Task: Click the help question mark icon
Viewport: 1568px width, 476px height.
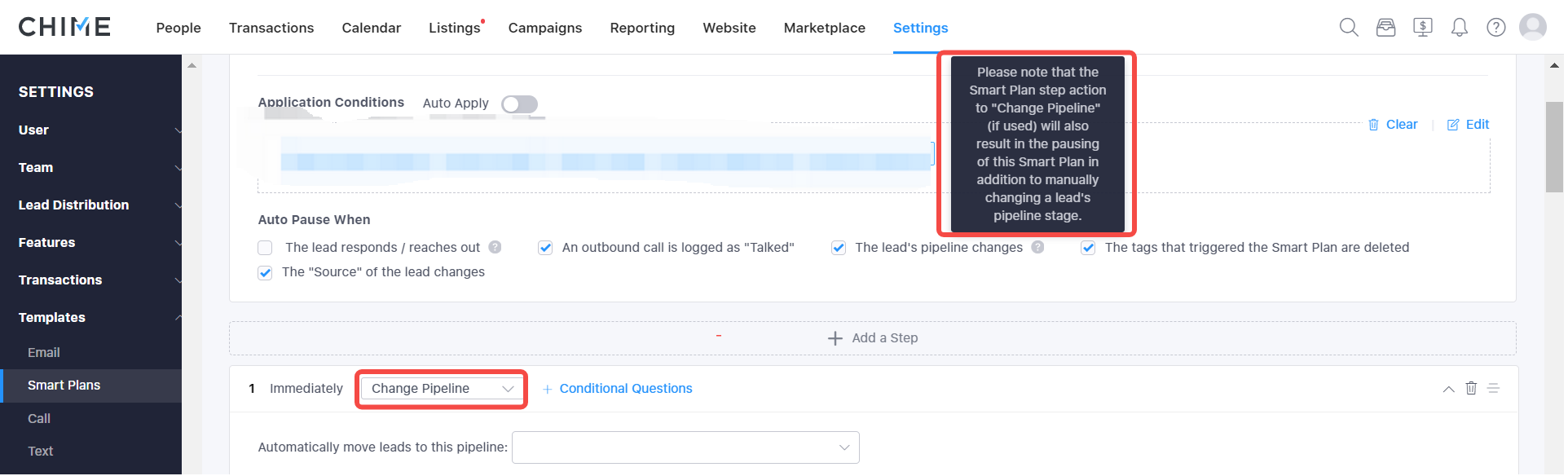Action: click(1496, 28)
